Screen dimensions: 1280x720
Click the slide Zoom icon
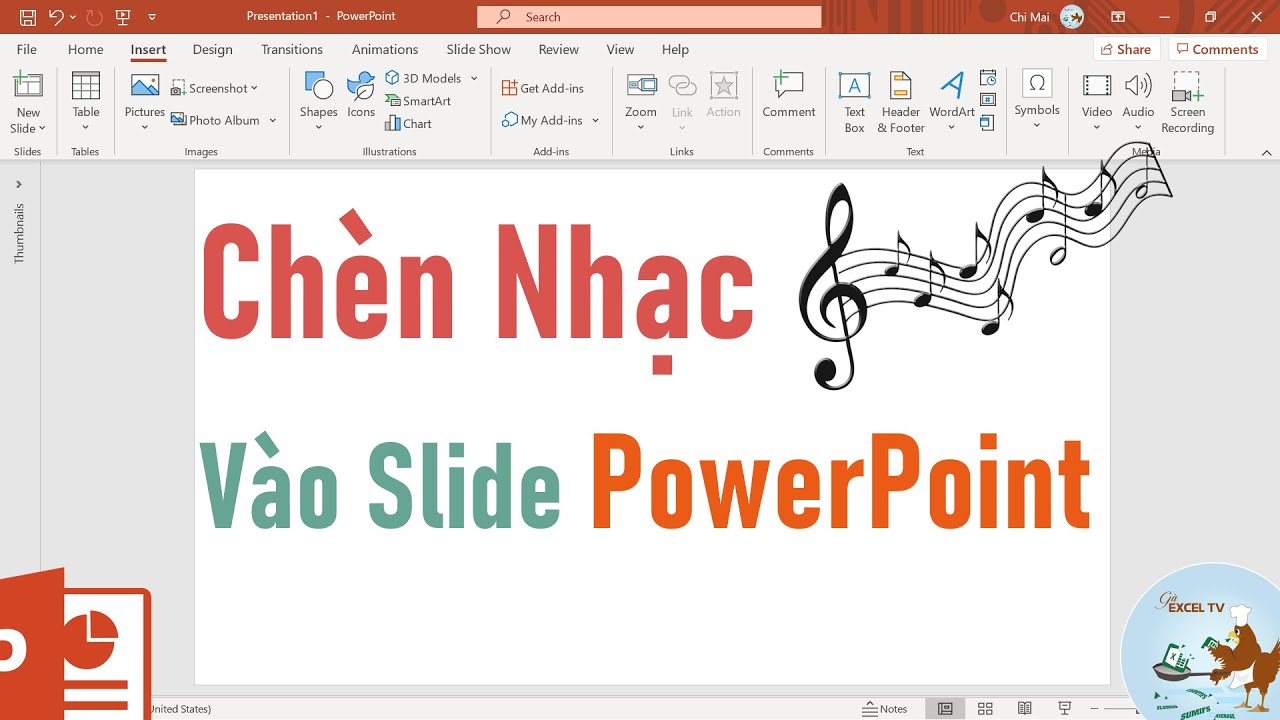[x=641, y=86]
